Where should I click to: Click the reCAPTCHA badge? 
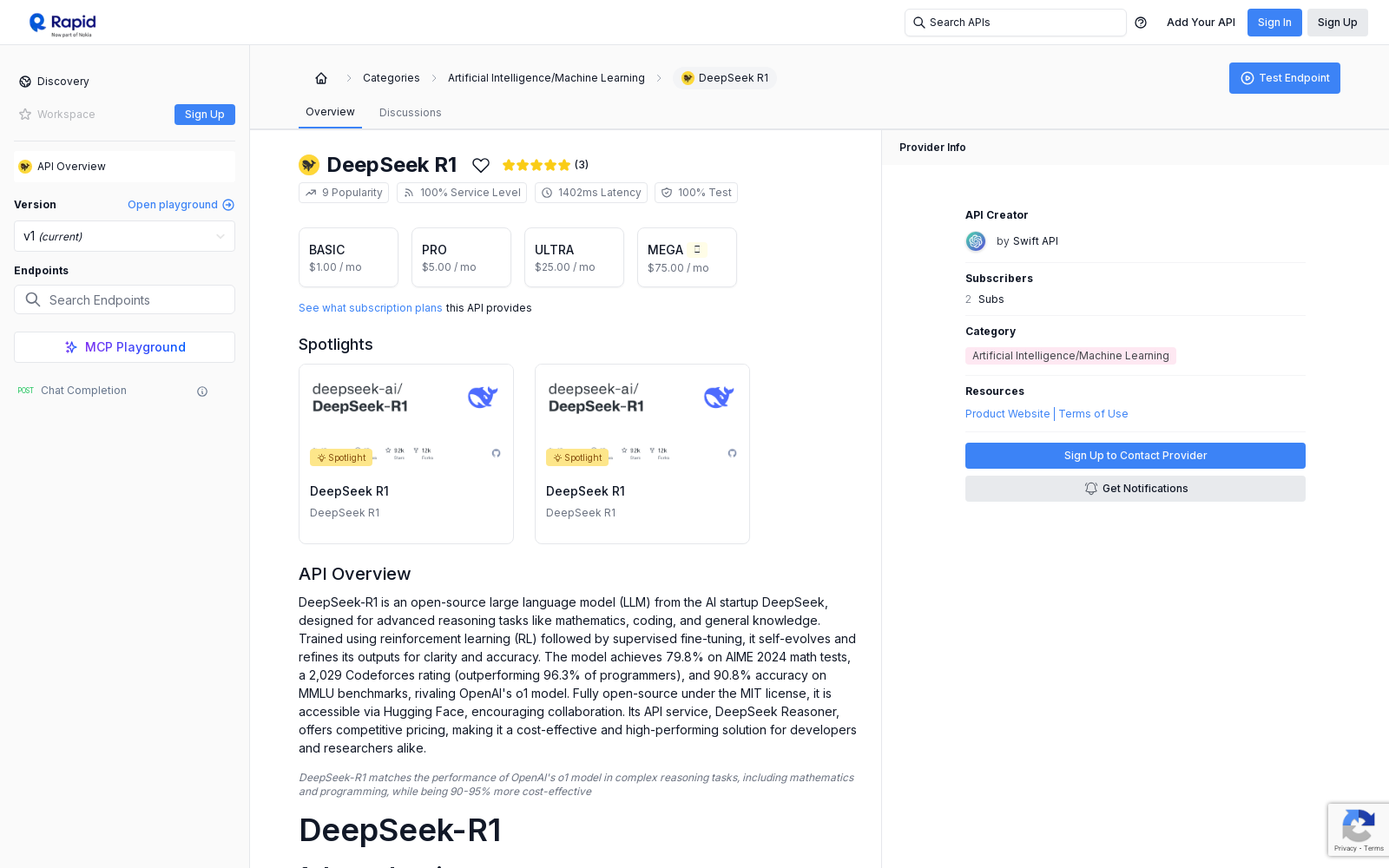1359,831
